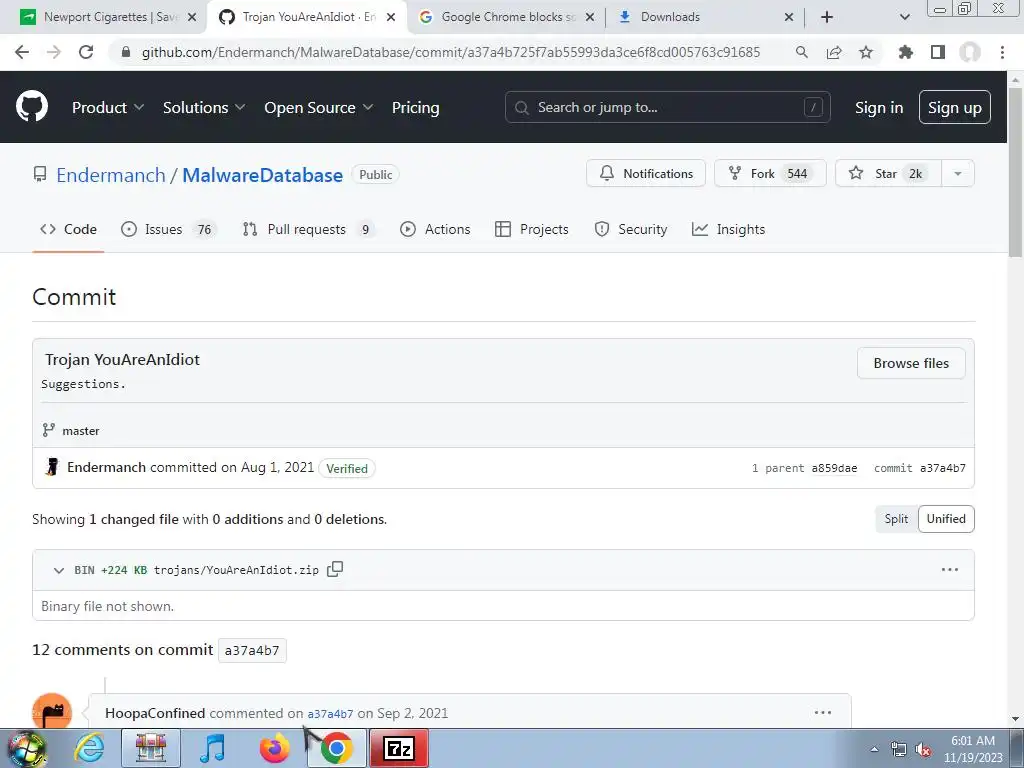Open the Insights tab

pos(728,229)
